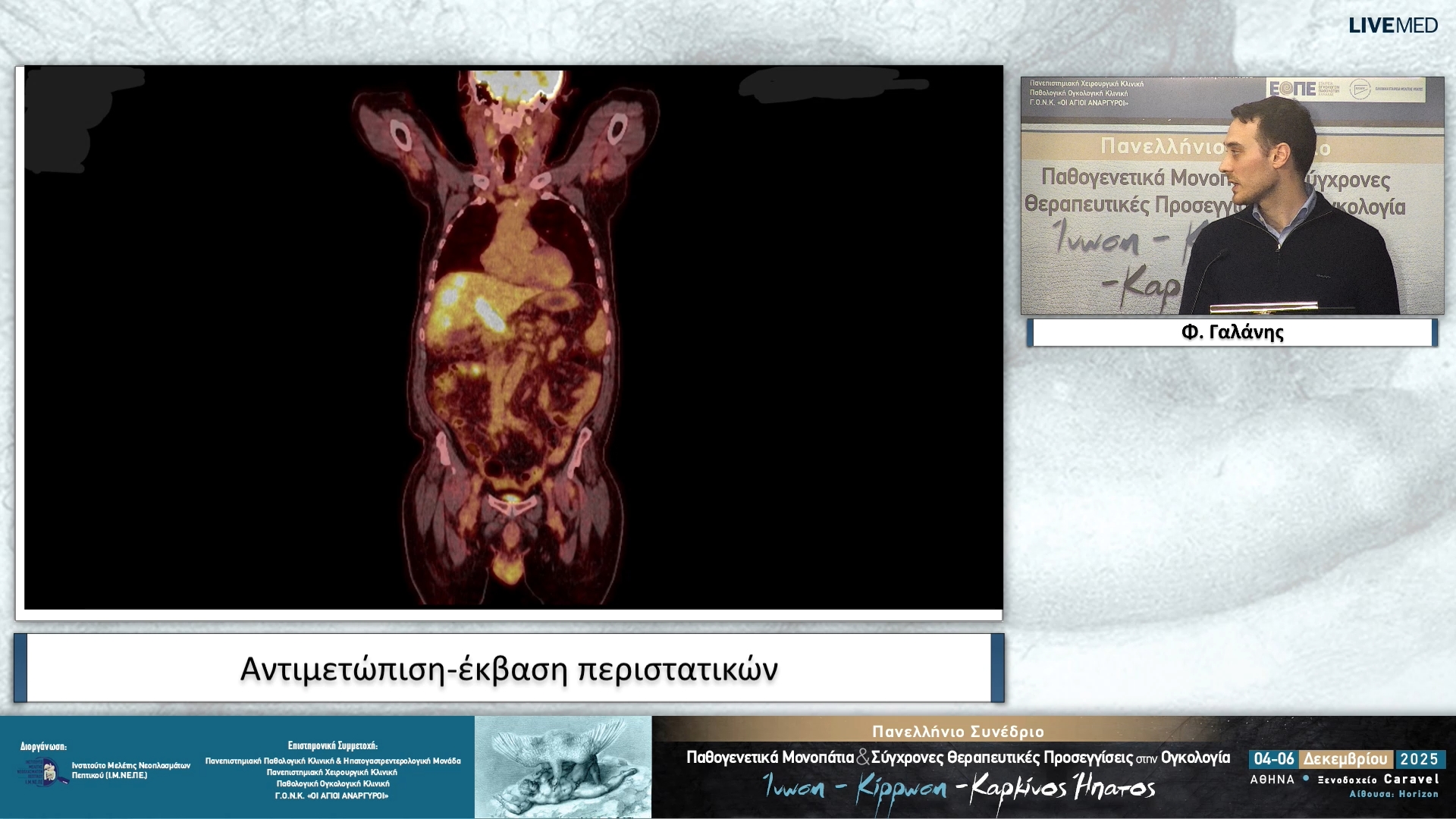This screenshot has width=1456, height=819.
Task: Click 'Γ.Ο.Ν.Κ. «ΟΙ ΑΓΙΟΙ ΑΝΑΡΓΥΡΟΙ»' in bottom banner
Action: [x=332, y=795]
